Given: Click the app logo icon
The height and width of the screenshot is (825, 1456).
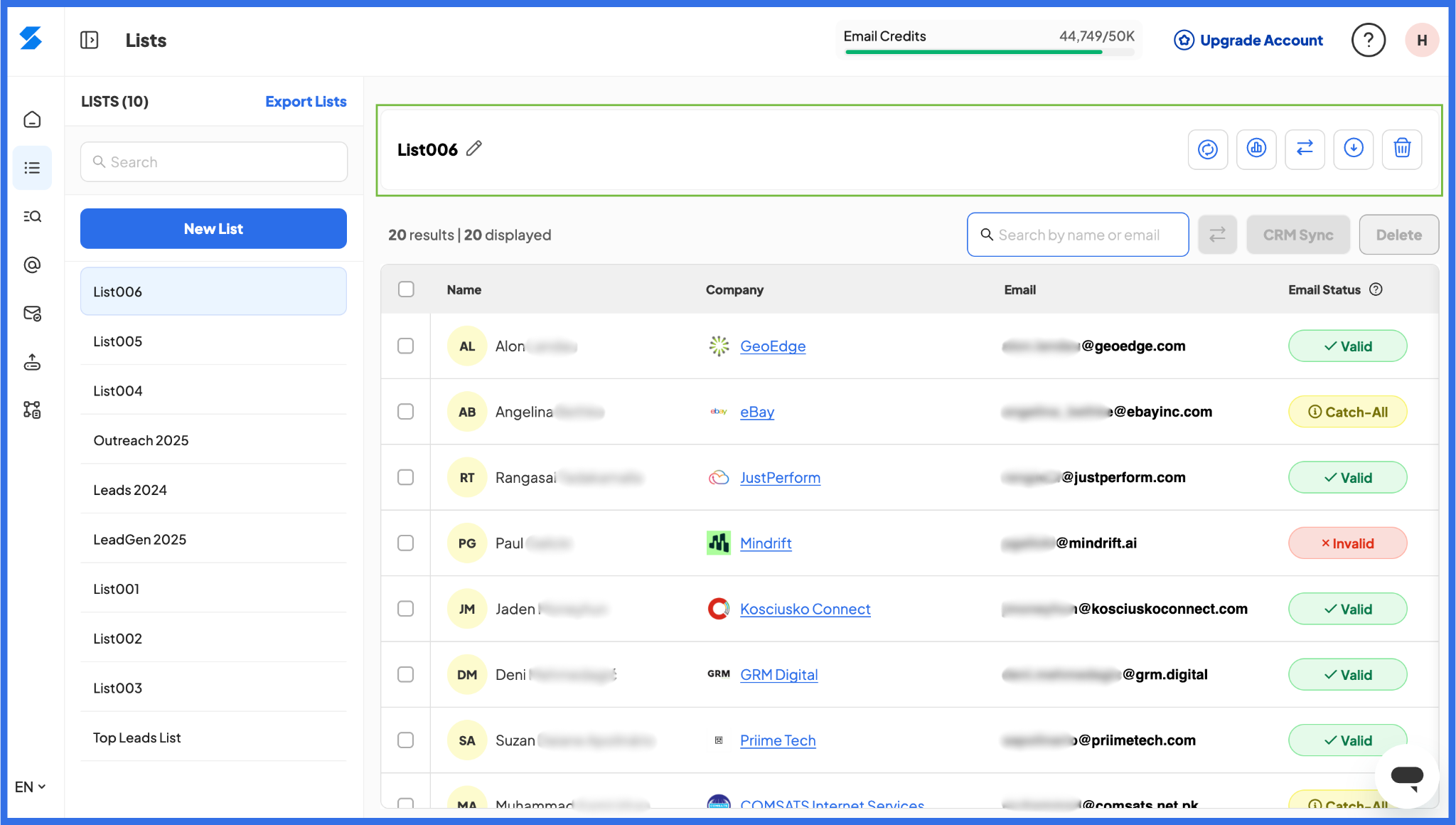Looking at the screenshot, I should click(31, 38).
